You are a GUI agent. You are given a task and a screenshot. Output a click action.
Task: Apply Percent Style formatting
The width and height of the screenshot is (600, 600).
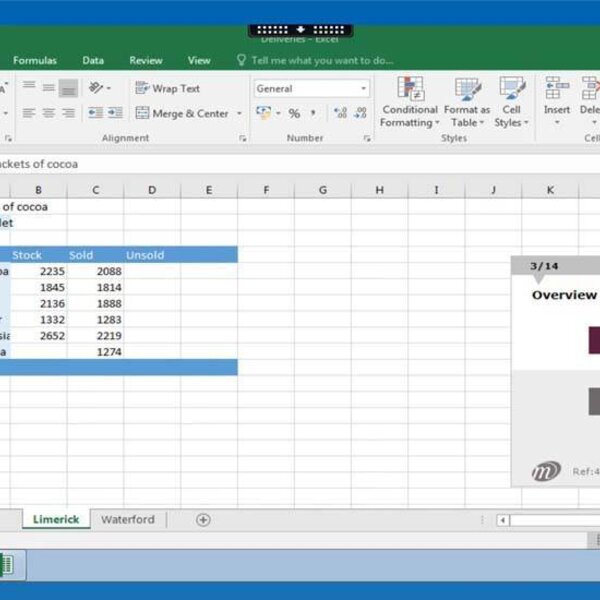click(294, 113)
